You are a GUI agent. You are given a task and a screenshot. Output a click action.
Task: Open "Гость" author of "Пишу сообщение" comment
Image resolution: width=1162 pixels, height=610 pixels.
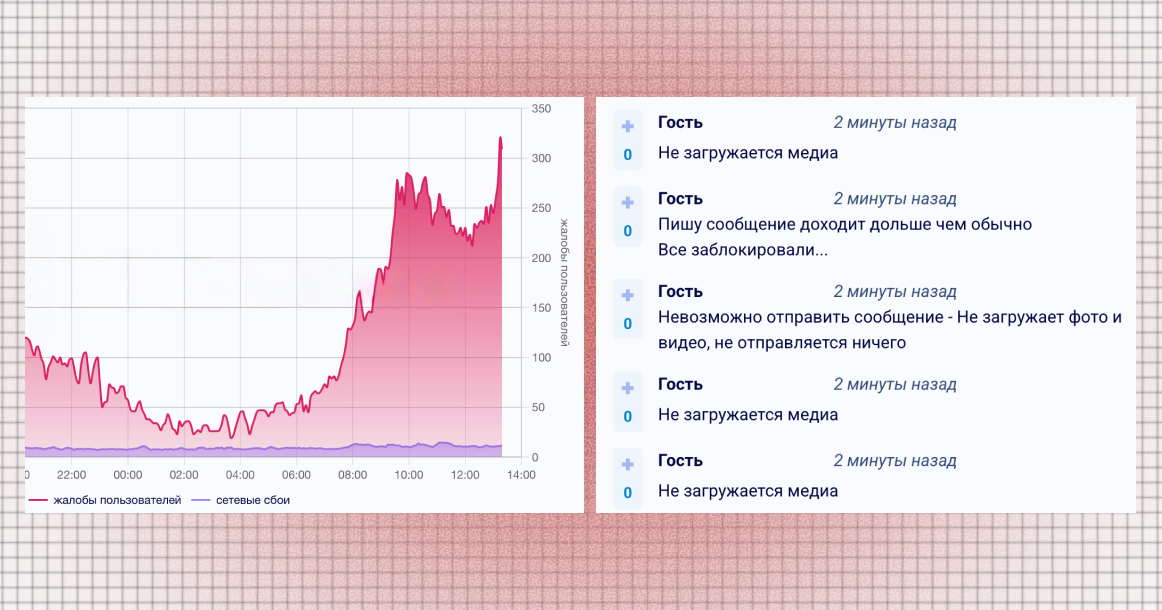tap(680, 199)
